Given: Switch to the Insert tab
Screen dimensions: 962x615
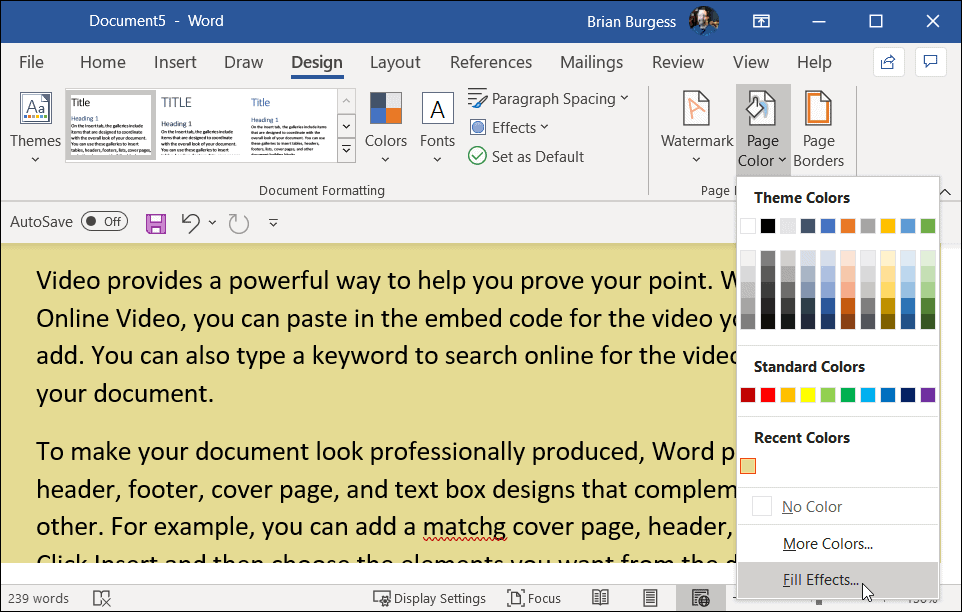Looking at the screenshot, I should 175,62.
